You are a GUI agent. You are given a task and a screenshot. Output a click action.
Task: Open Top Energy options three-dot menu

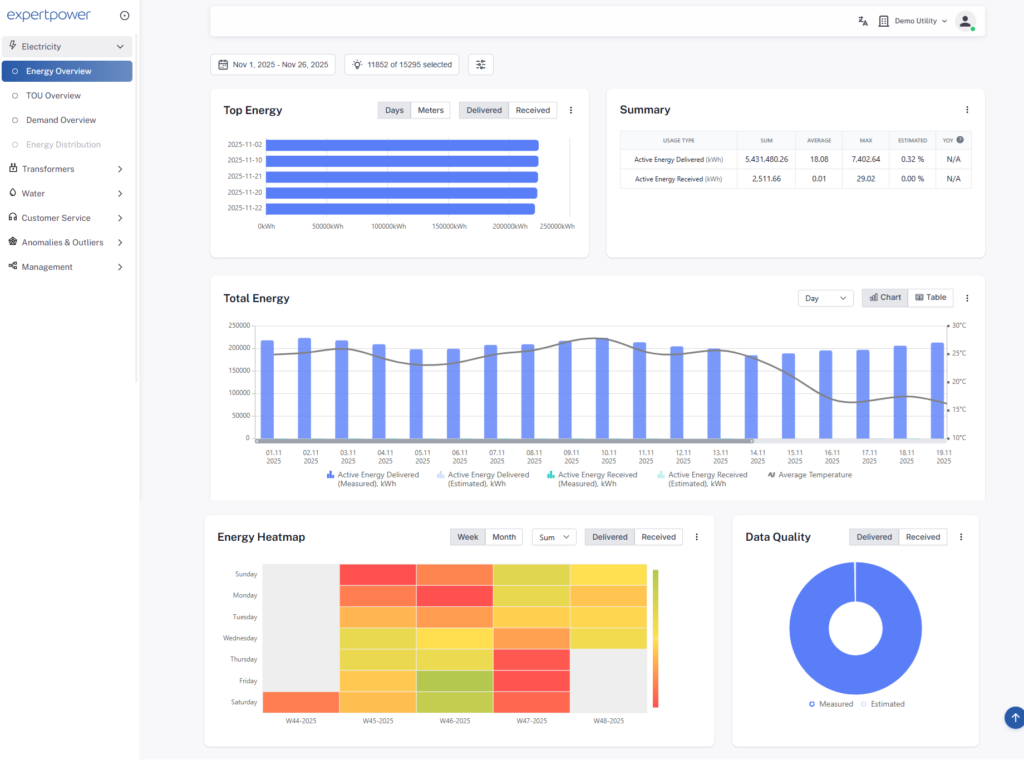point(571,110)
